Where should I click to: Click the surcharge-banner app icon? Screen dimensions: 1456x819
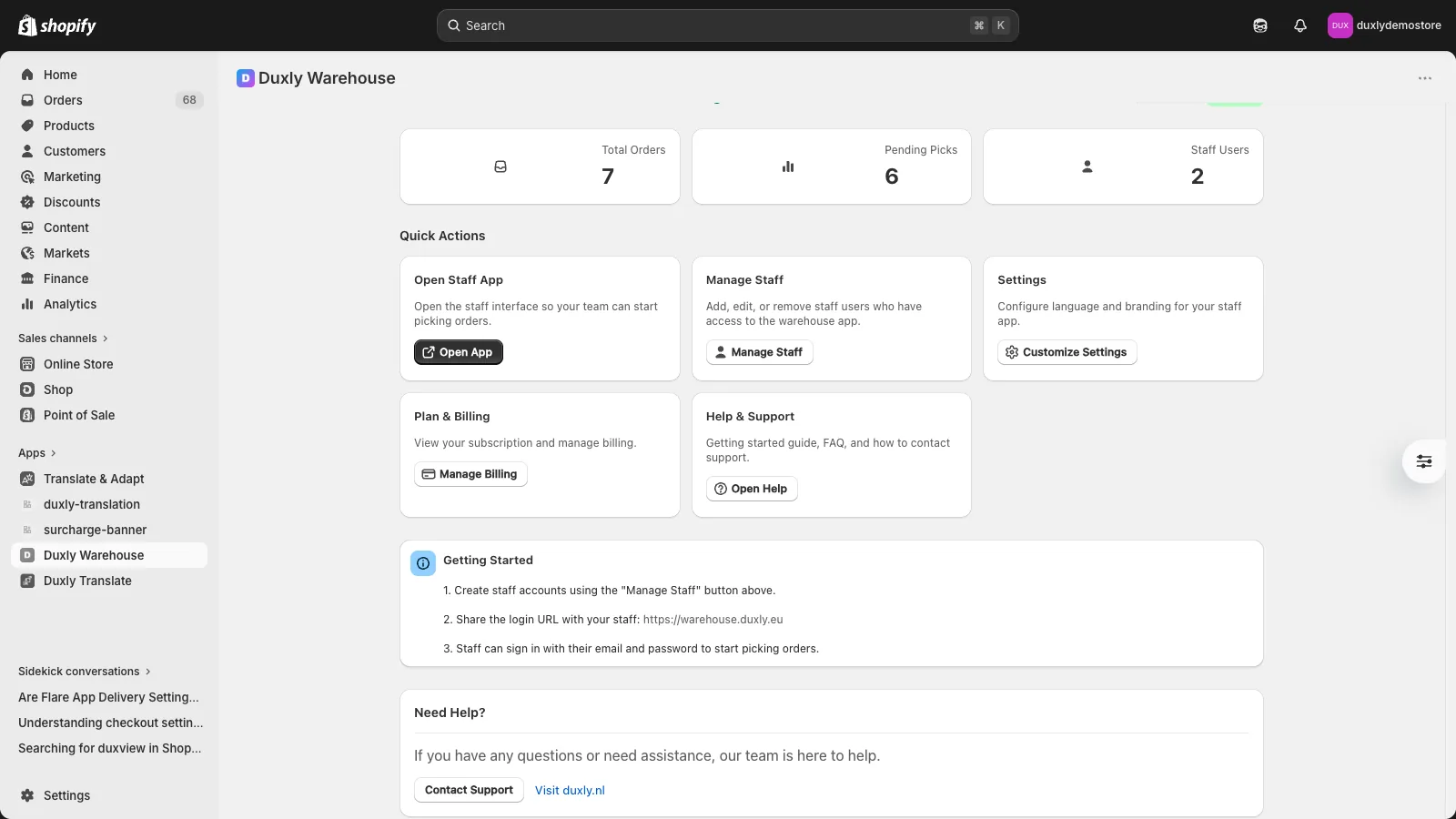click(x=27, y=530)
